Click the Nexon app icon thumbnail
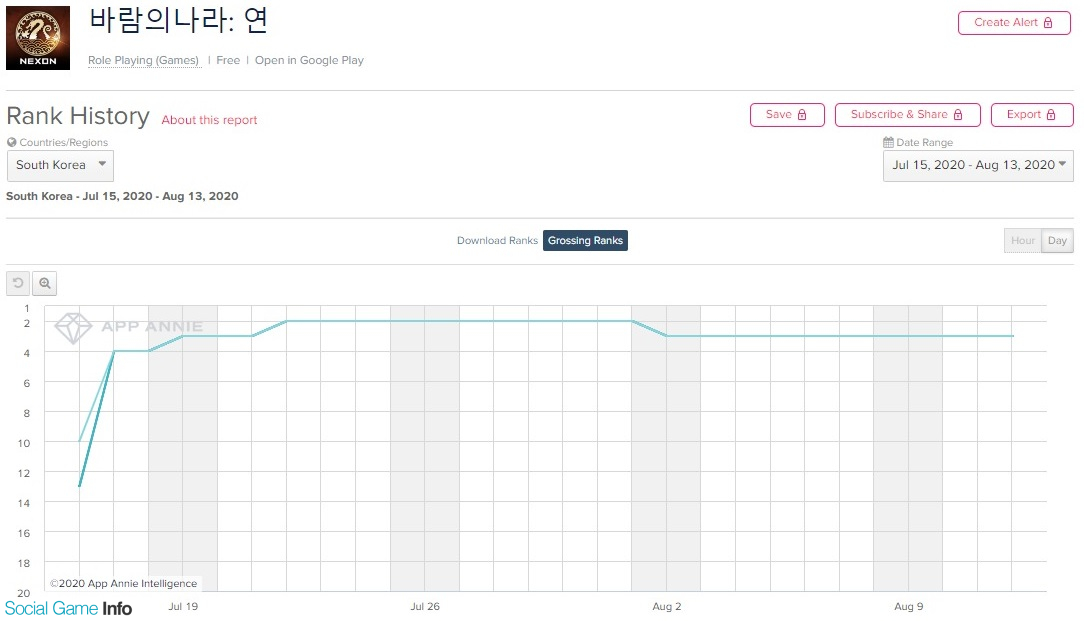Viewport: 1084px width, 621px height. tap(38, 38)
